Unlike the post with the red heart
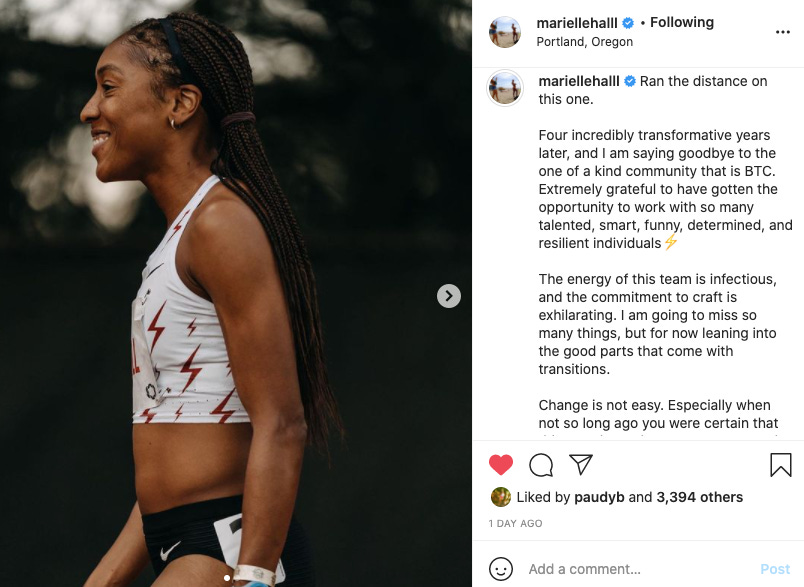Viewport: 804px width, 587px height. (500, 465)
